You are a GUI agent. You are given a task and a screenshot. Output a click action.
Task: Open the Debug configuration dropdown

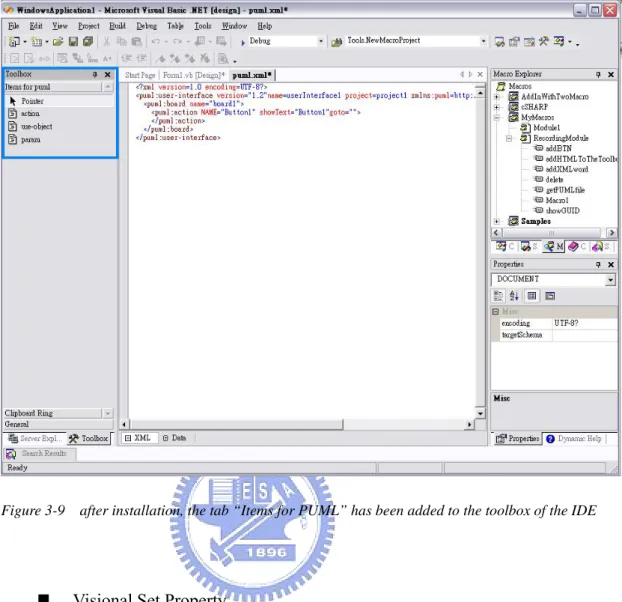tap(321, 41)
